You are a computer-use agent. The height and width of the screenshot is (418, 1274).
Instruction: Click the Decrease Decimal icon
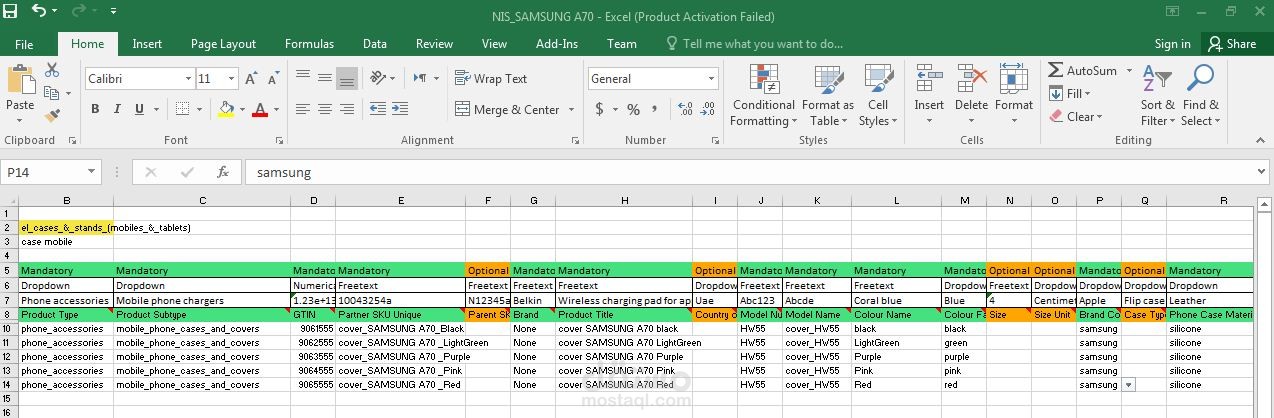tap(706, 110)
